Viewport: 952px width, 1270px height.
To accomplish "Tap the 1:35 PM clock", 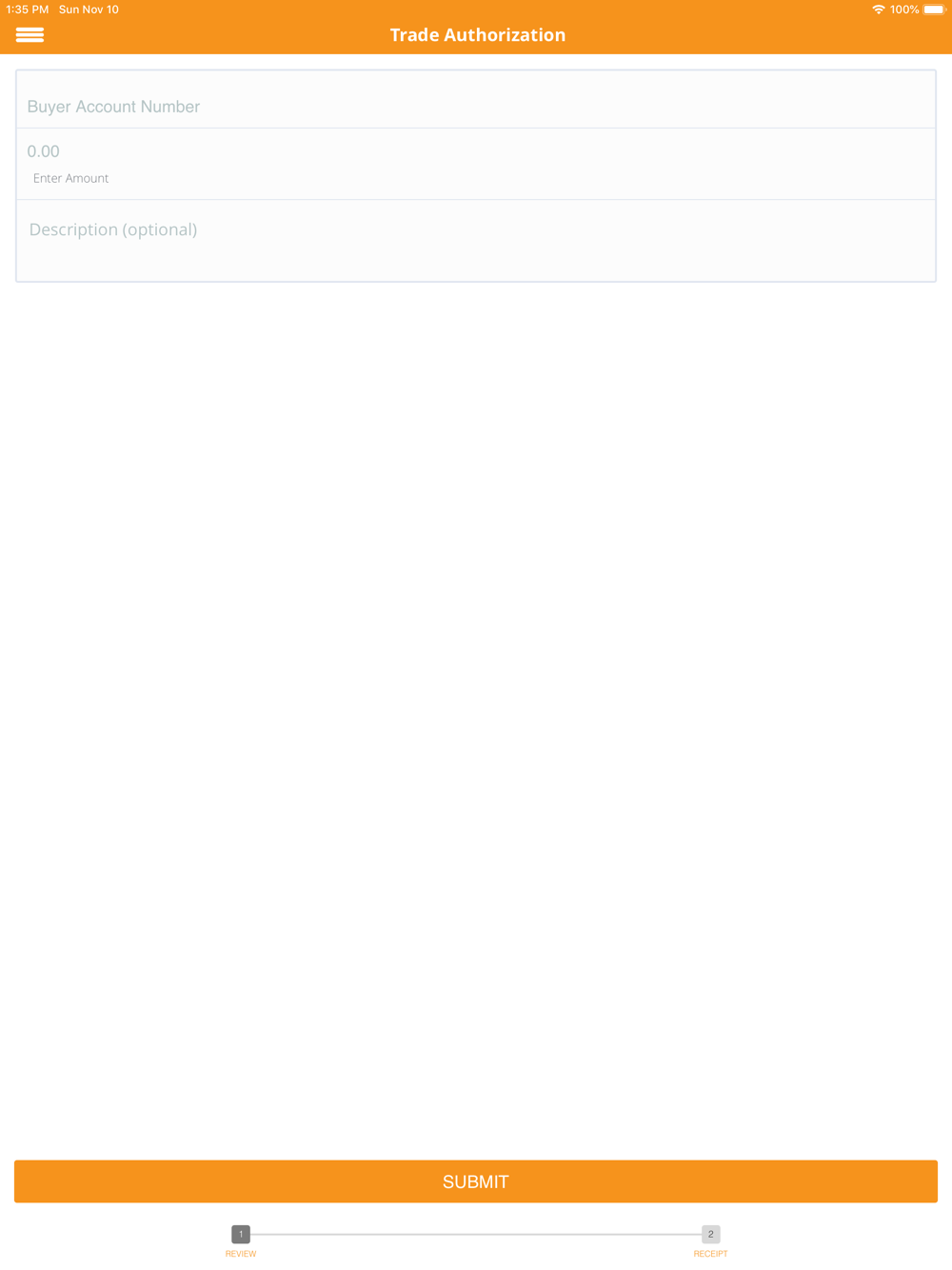I will [28, 10].
